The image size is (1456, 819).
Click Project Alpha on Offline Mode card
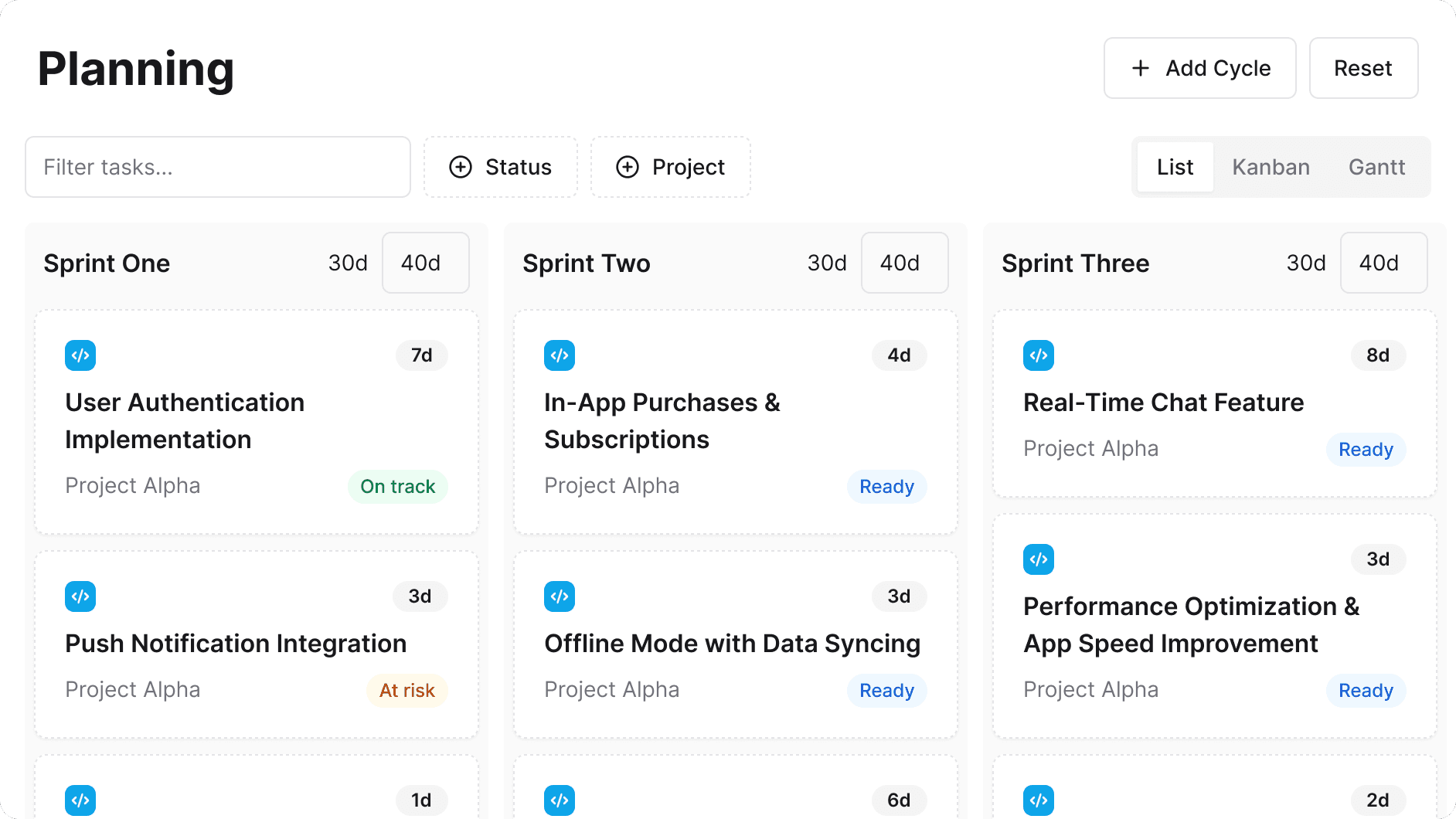click(612, 690)
